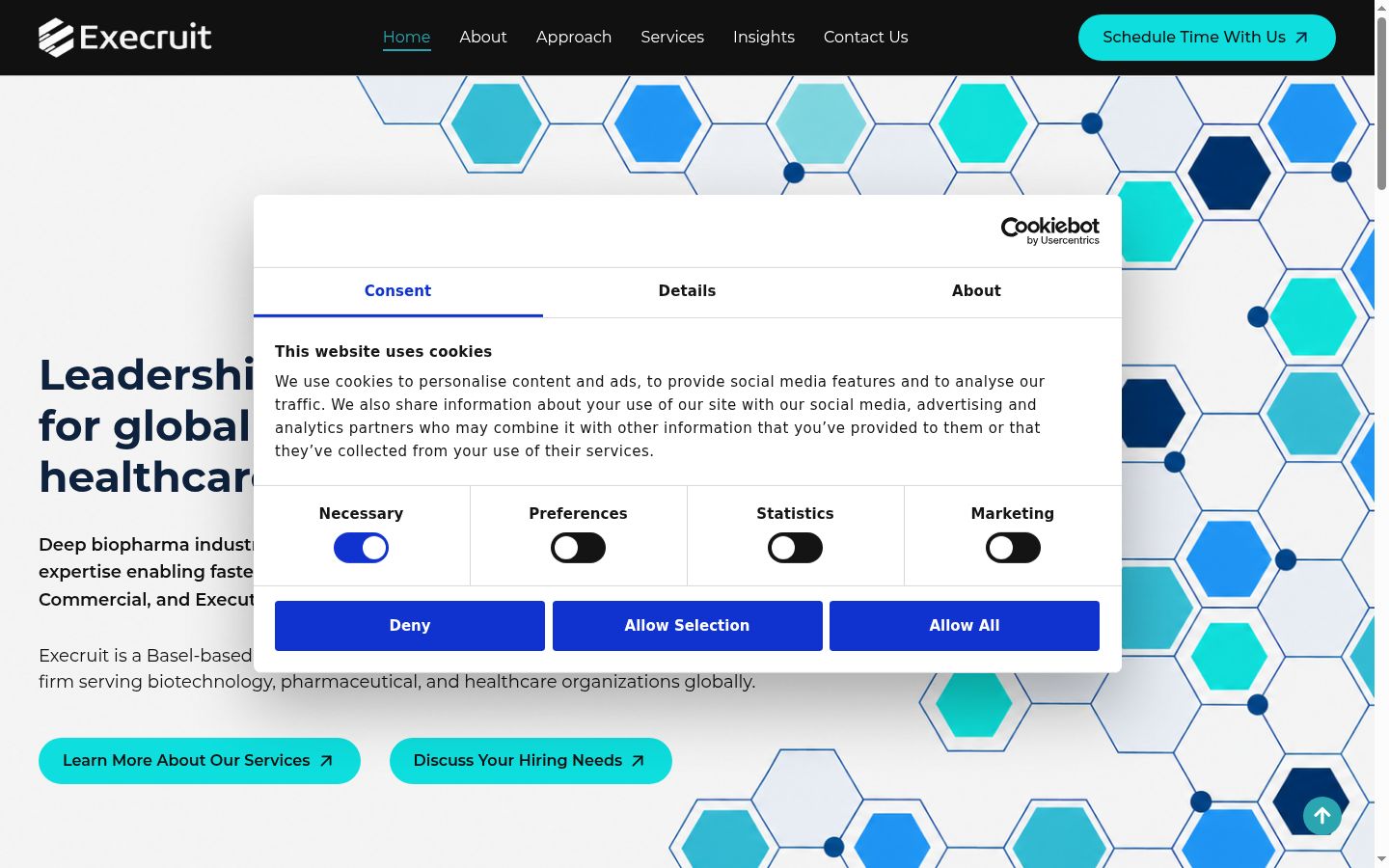Turn on the Marketing cookies switch
The image size is (1389, 868).
(x=1013, y=548)
